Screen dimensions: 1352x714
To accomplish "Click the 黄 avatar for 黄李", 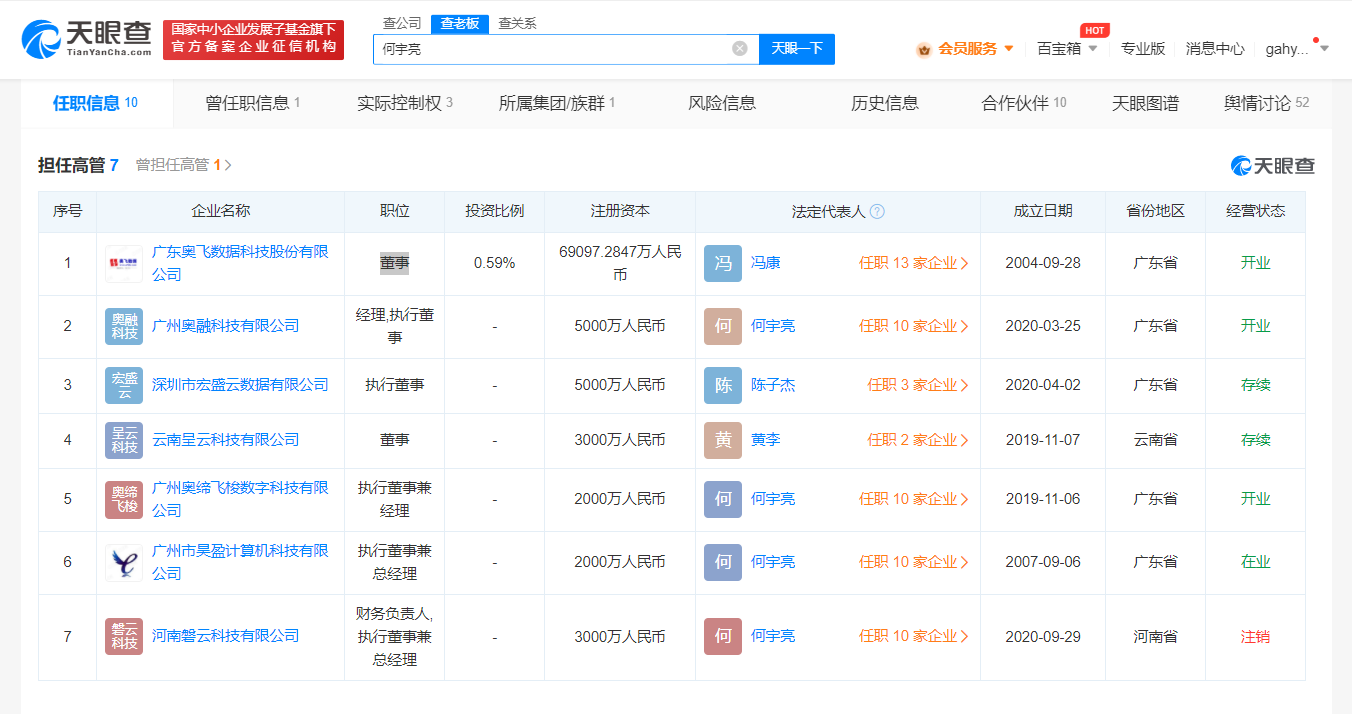I will pos(722,440).
